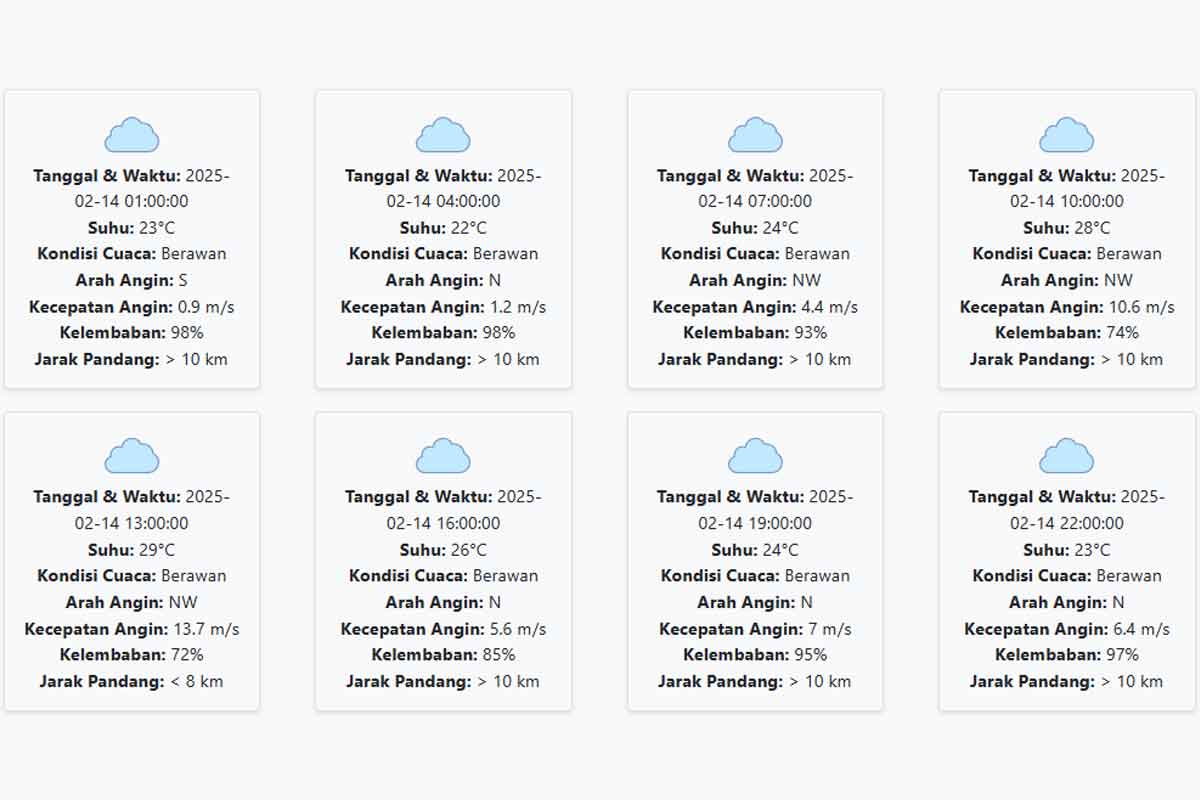Viewport: 1200px width, 800px height.
Task: Click the cloud icon on the 07:00:00 card
Action: [x=755, y=135]
